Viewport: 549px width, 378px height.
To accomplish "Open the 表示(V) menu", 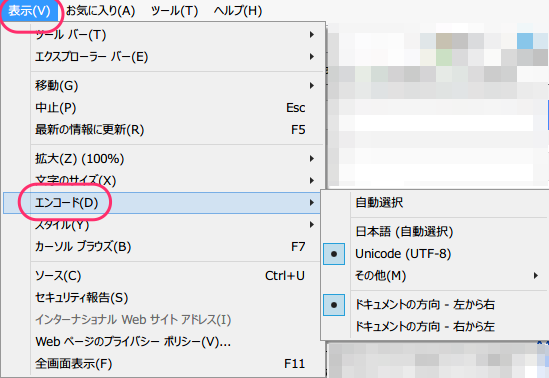I will 29,10.
